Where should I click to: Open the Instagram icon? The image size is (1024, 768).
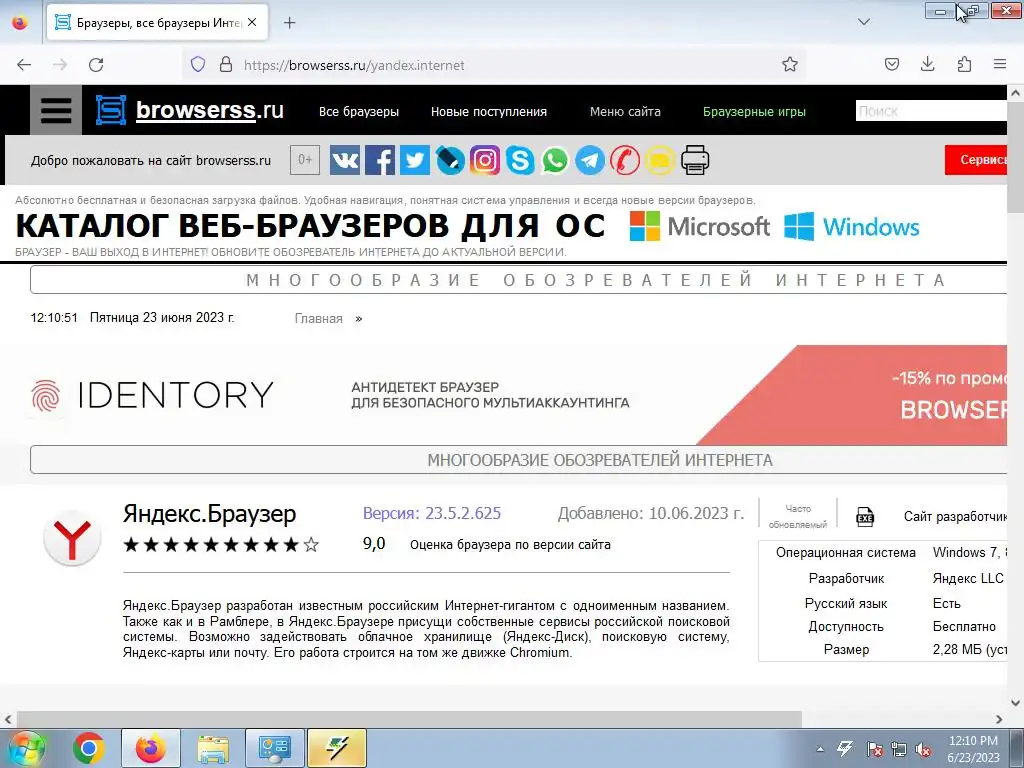(x=485, y=161)
